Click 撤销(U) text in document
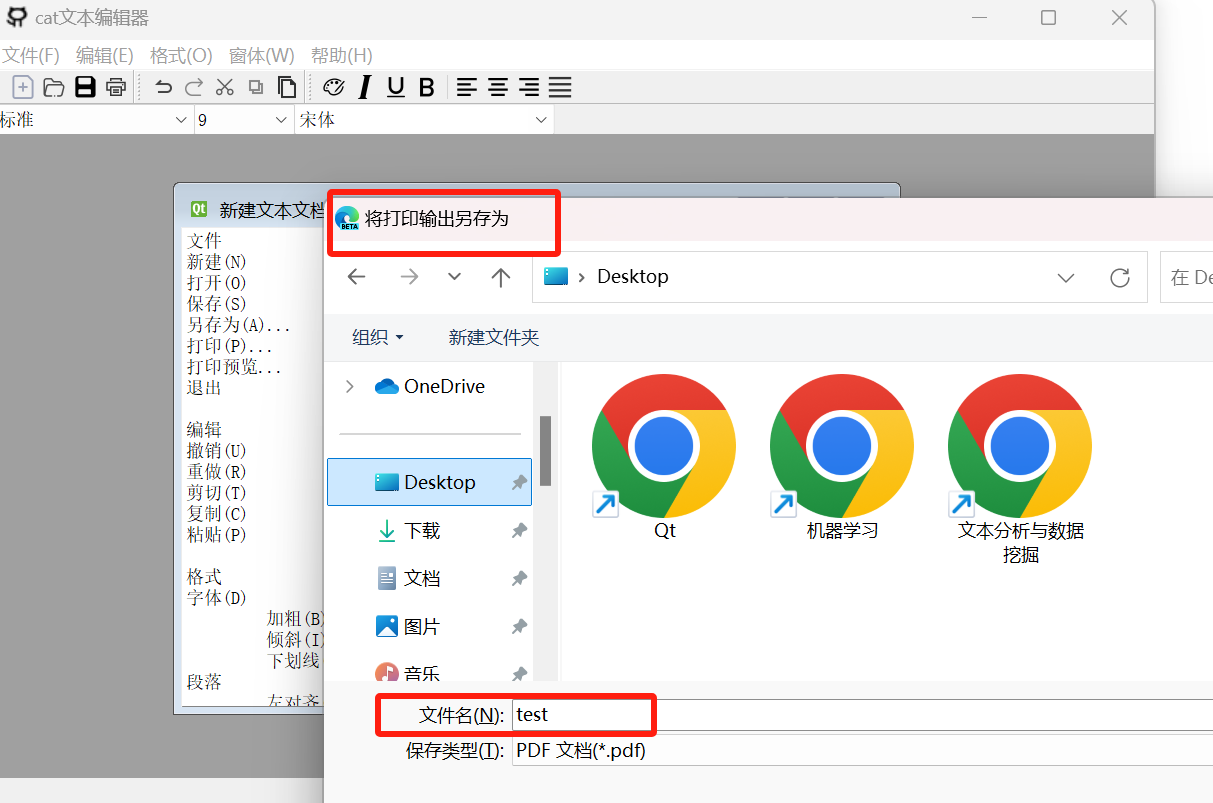 tap(217, 451)
